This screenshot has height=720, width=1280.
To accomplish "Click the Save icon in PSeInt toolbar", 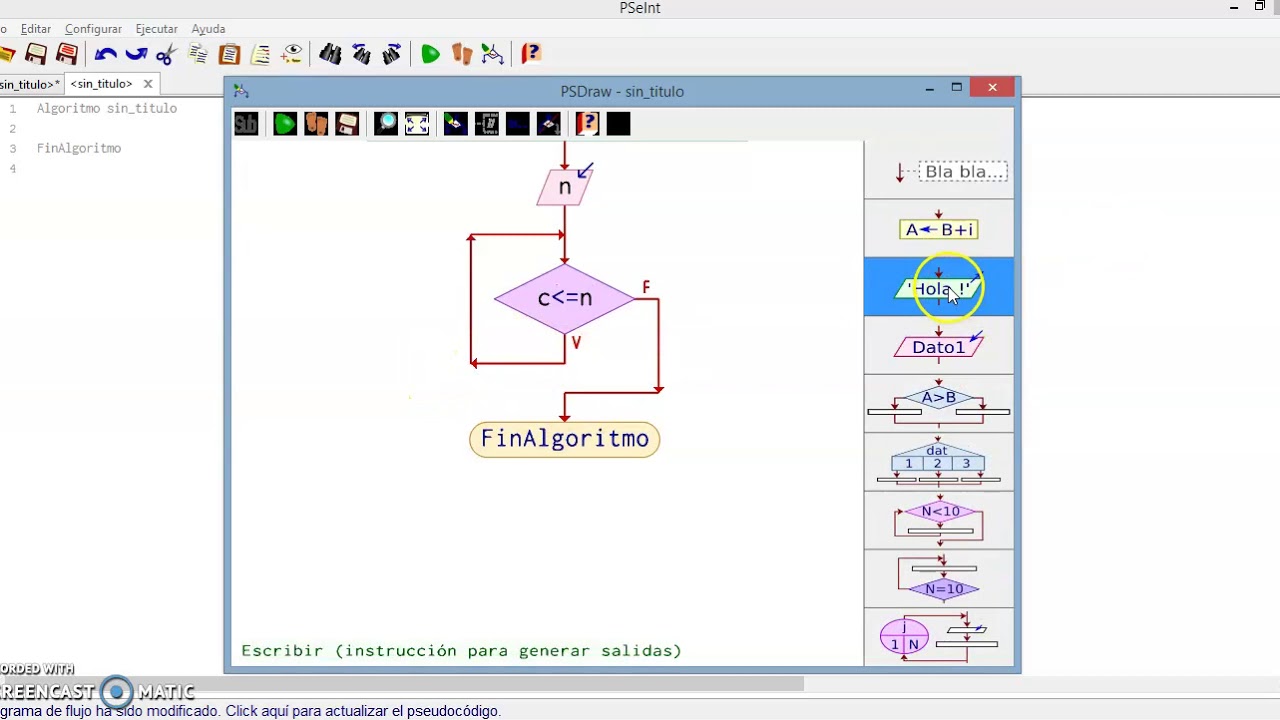I will tap(36, 54).
